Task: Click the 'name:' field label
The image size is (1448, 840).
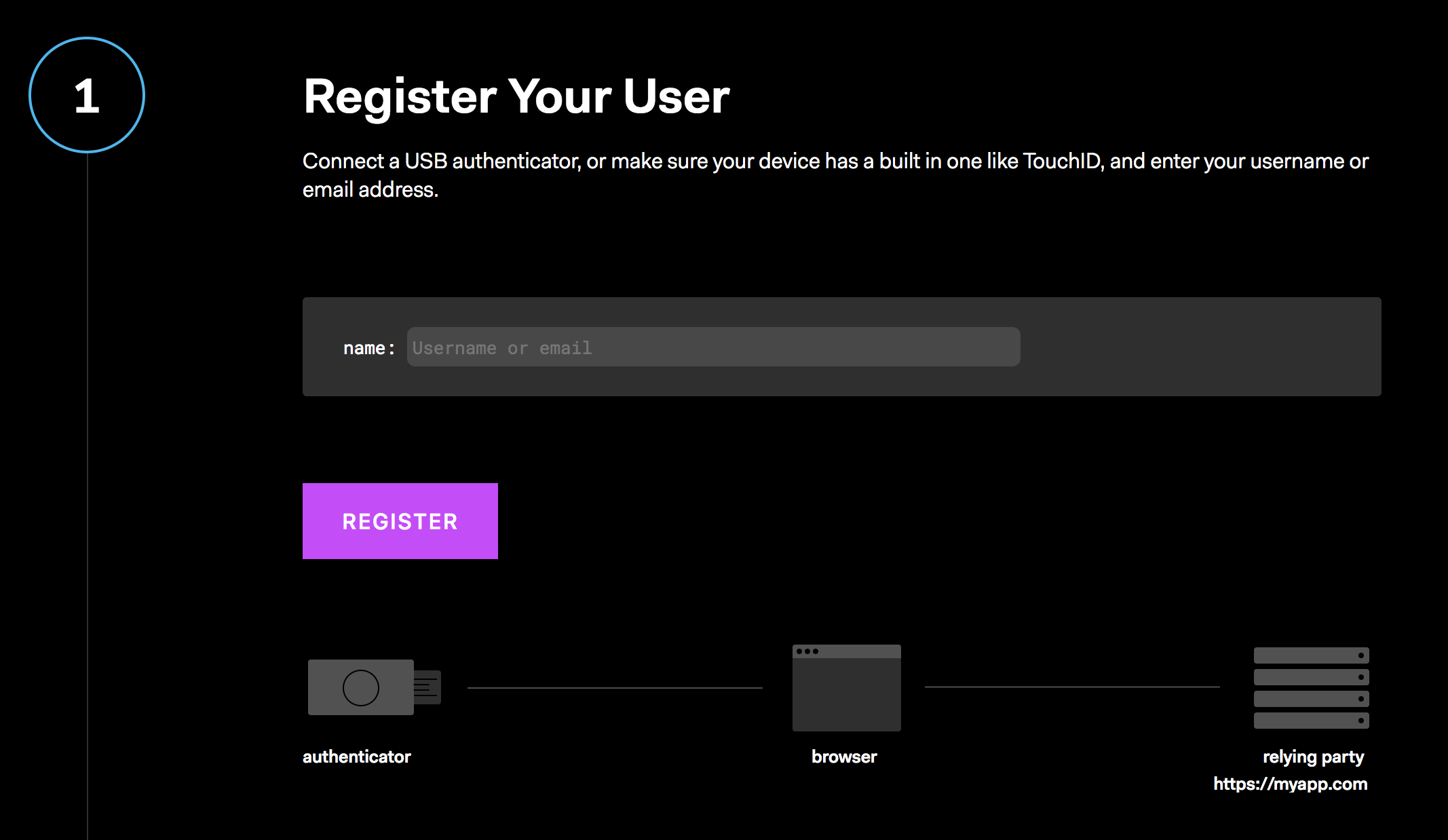Action: (368, 348)
